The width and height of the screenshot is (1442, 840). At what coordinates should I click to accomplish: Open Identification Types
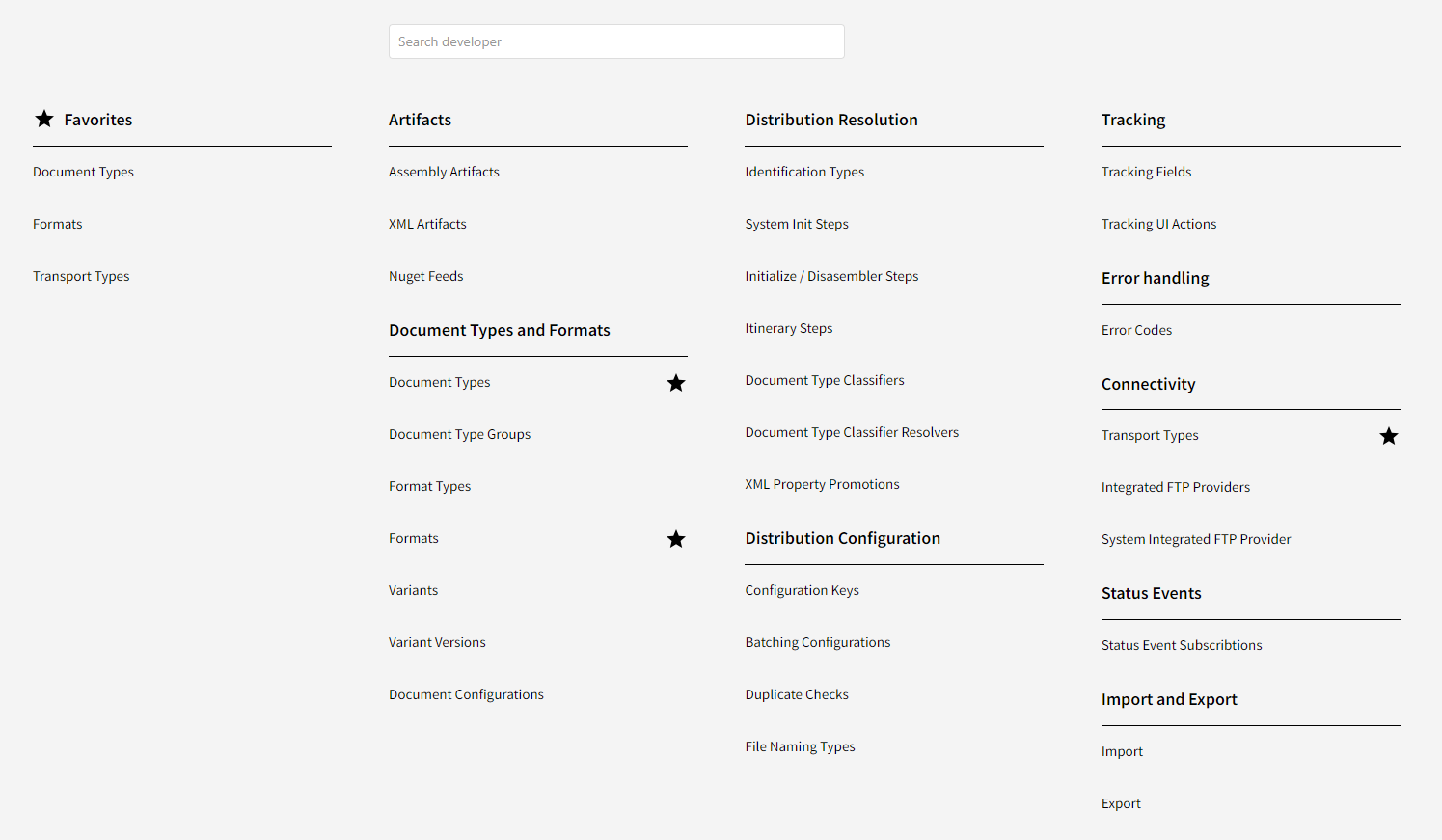pos(804,172)
